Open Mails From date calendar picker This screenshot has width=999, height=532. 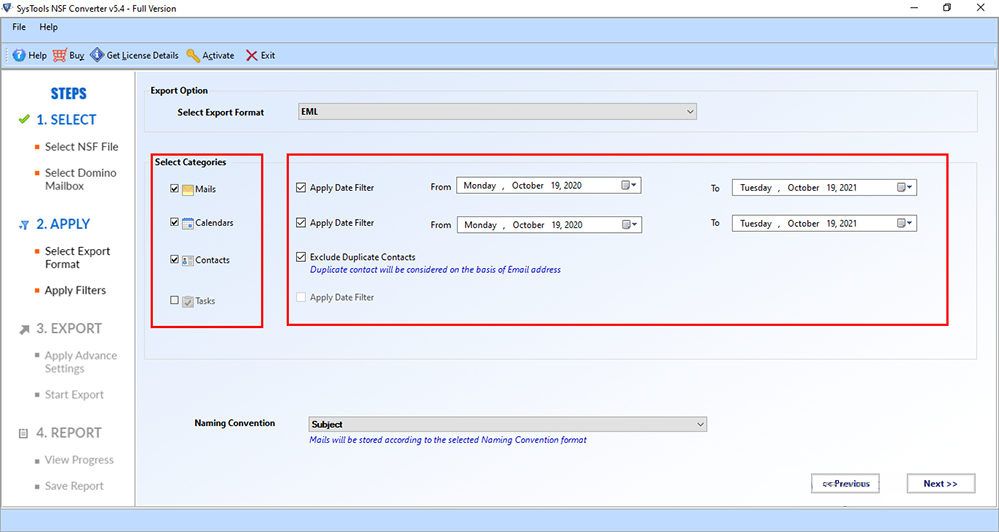tap(629, 185)
